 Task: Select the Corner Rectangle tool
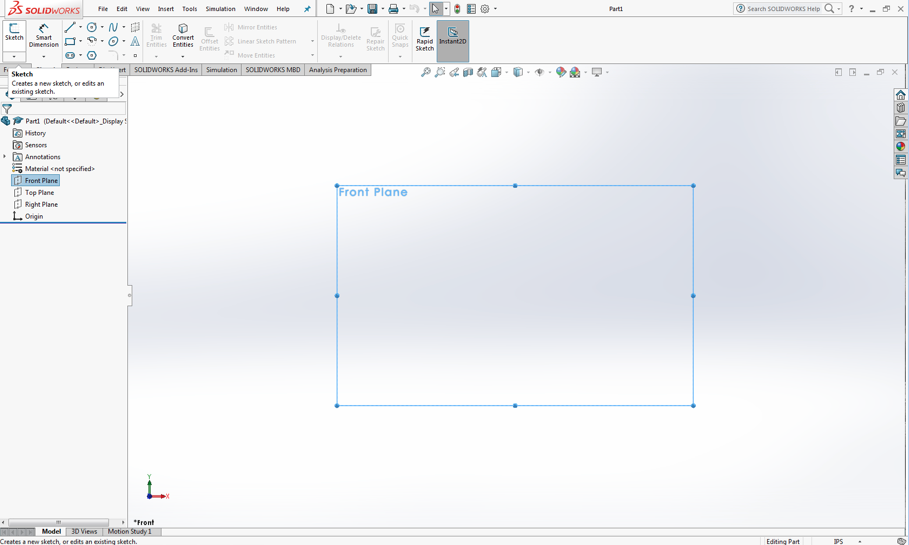pyautogui.click(x=70, y=41)
